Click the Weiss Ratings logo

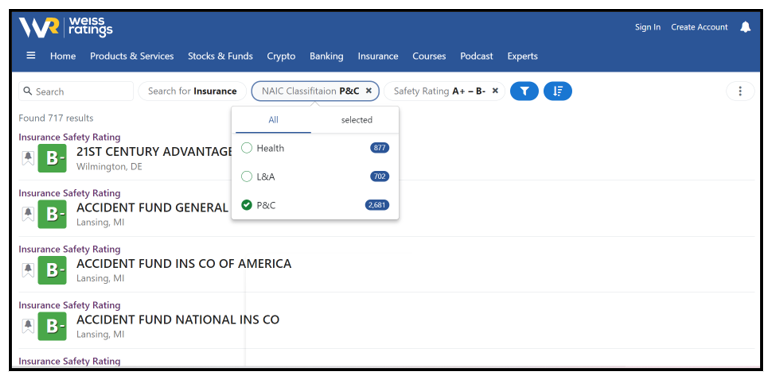(65, 27)
